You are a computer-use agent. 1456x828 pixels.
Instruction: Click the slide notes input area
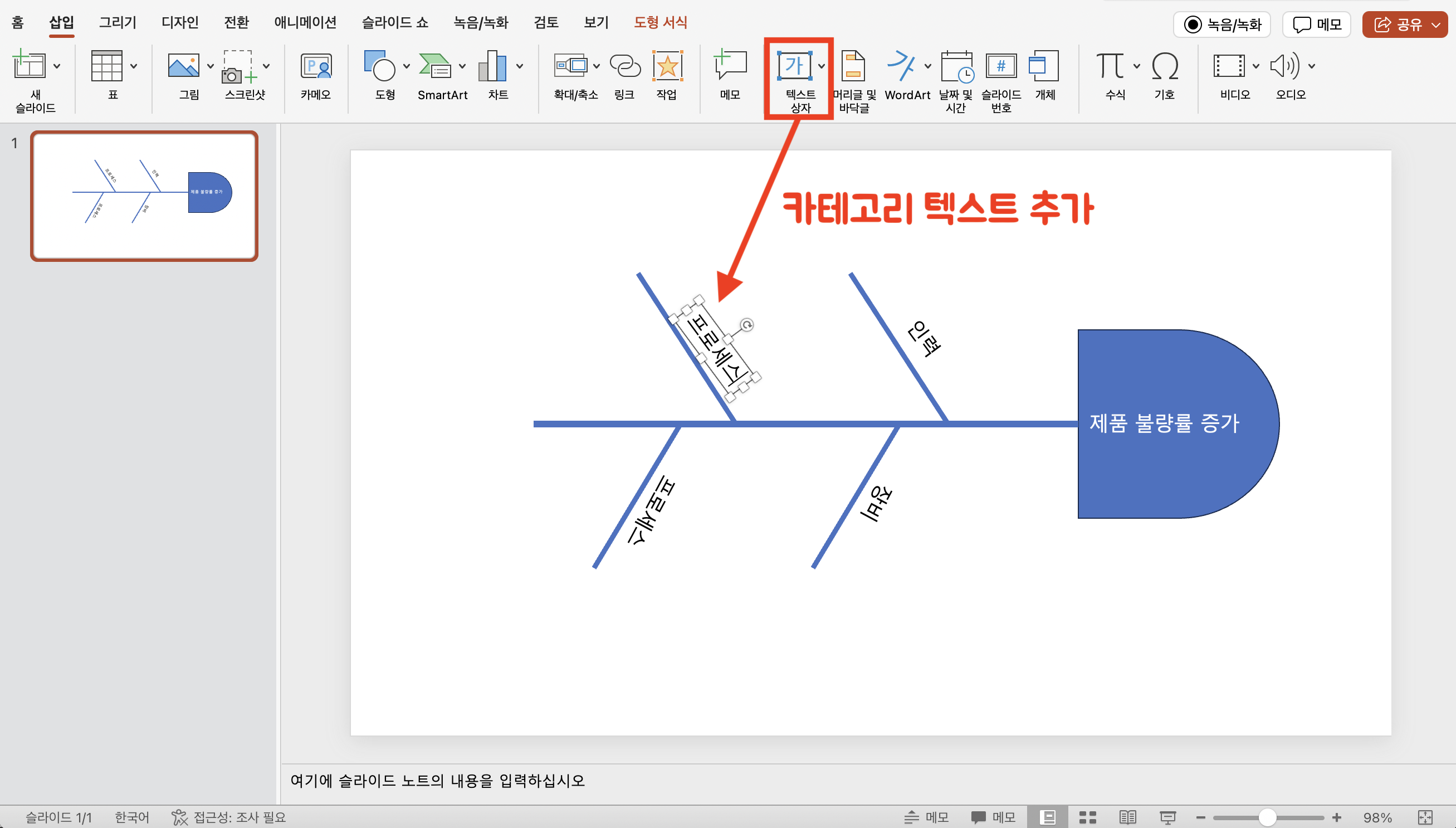coord(868,781)
